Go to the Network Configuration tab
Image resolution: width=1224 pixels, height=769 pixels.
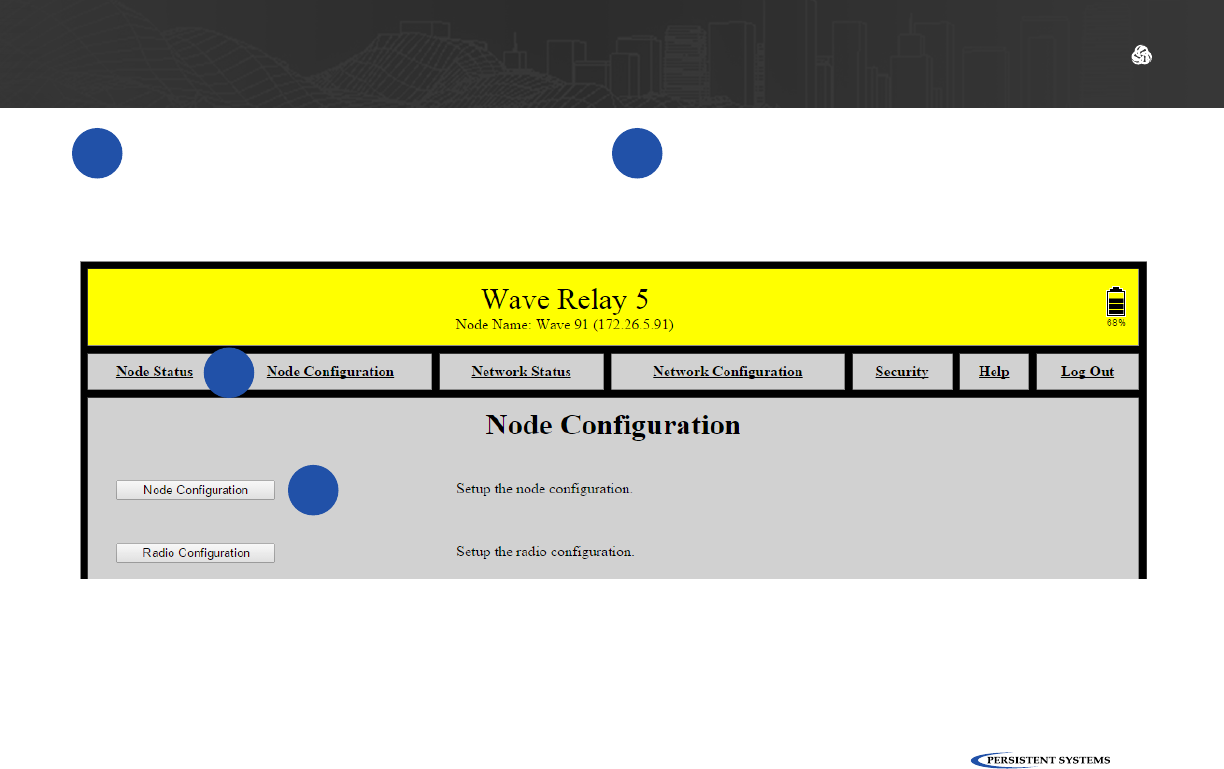click(x=727, y=372)
